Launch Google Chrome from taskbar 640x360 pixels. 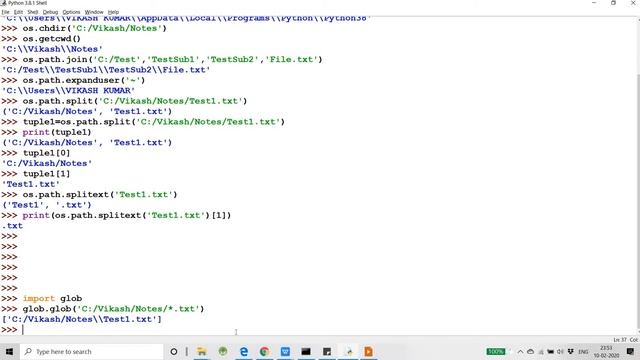264,351
